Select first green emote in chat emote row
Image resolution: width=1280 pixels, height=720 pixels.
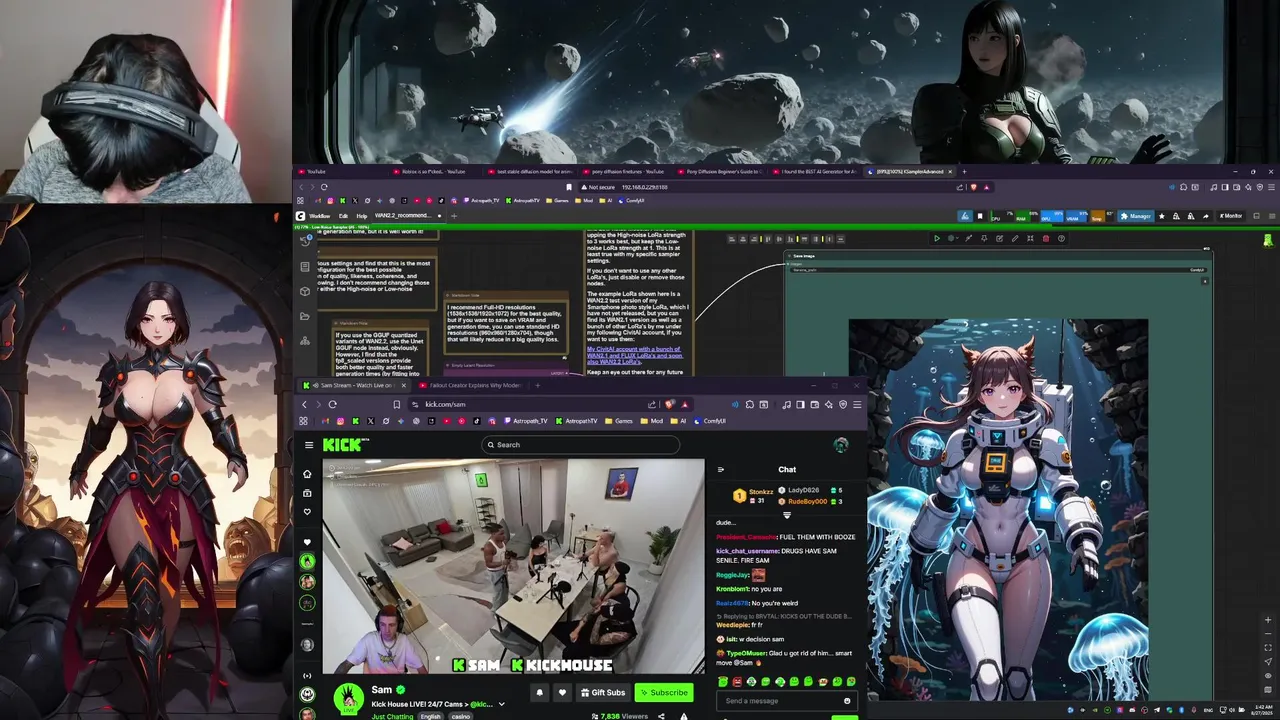(723, 682)
